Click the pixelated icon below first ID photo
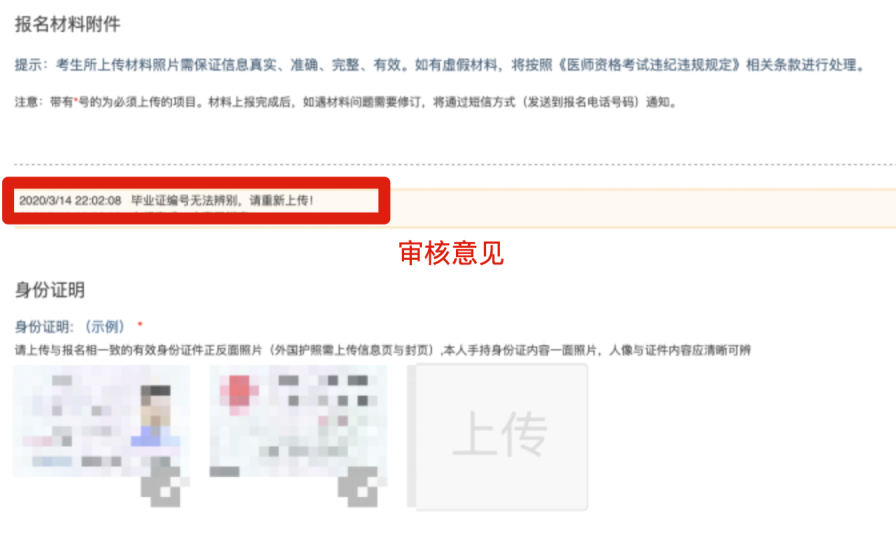This screenshot has width=896, height=545. point(164,487)
